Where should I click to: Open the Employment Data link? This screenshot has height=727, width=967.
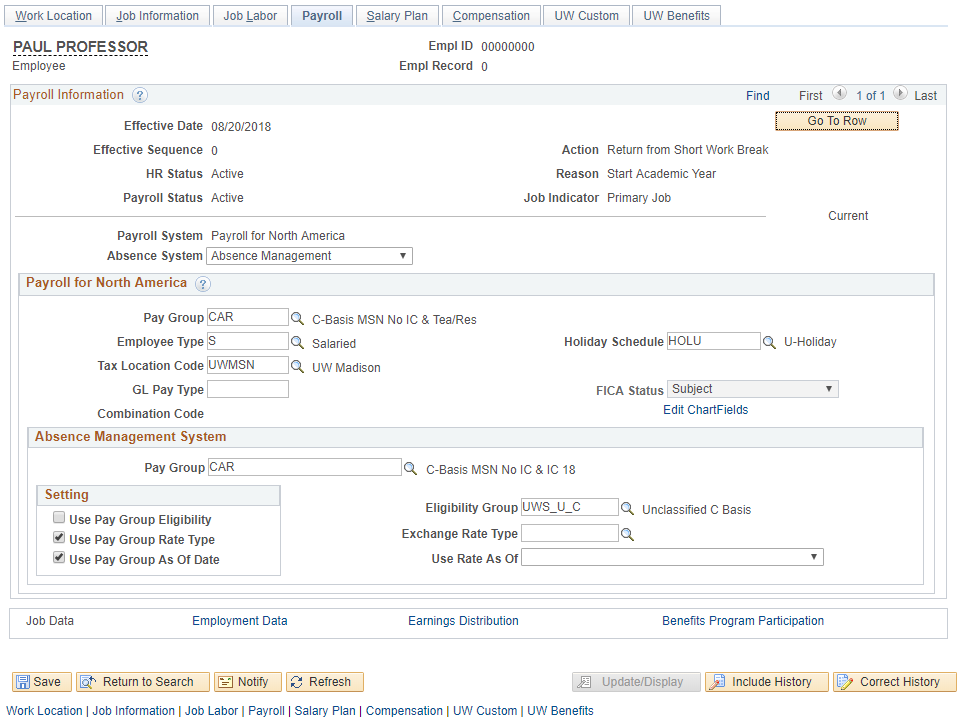(239, 621)
